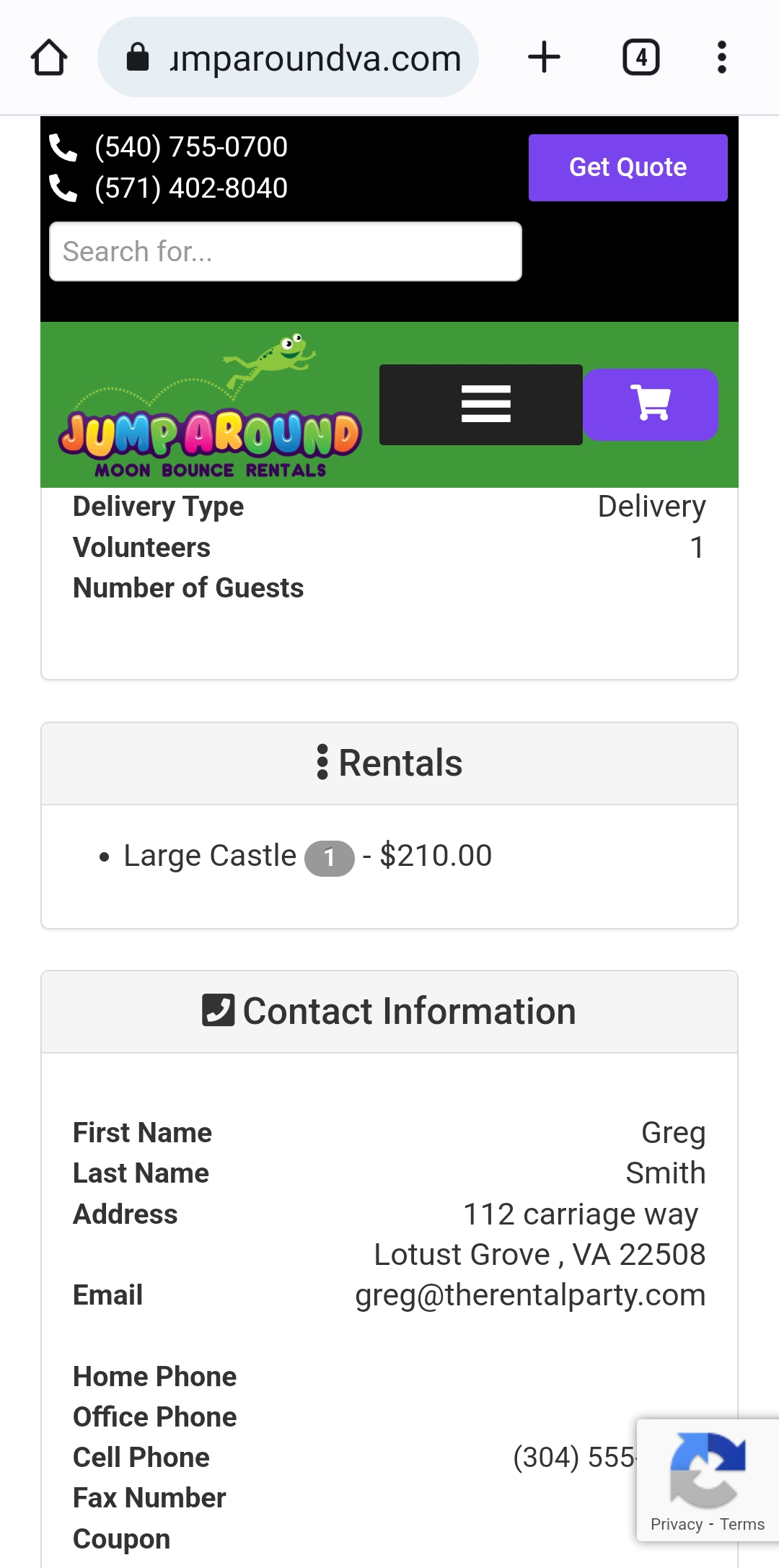Click the Jump Around logo

pos(209,408)
